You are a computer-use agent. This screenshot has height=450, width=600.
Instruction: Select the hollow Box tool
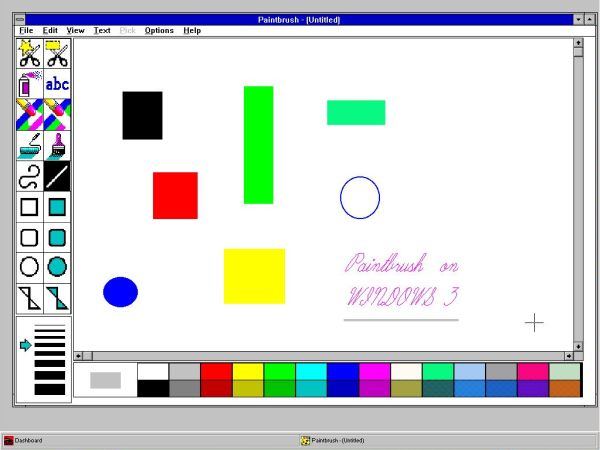(30, 207)
